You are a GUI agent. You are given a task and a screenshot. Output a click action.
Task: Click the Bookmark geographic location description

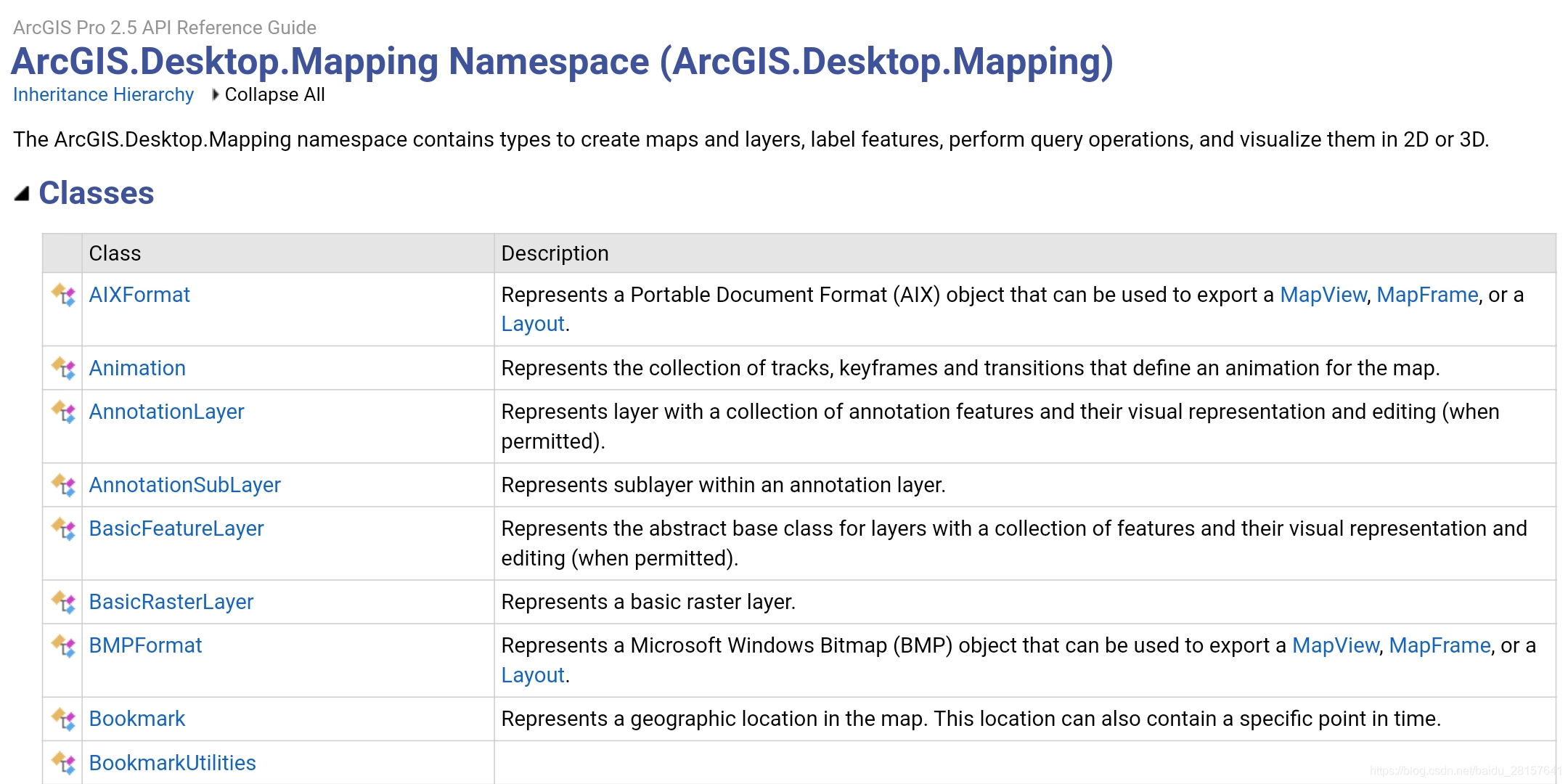coord(971,719)
